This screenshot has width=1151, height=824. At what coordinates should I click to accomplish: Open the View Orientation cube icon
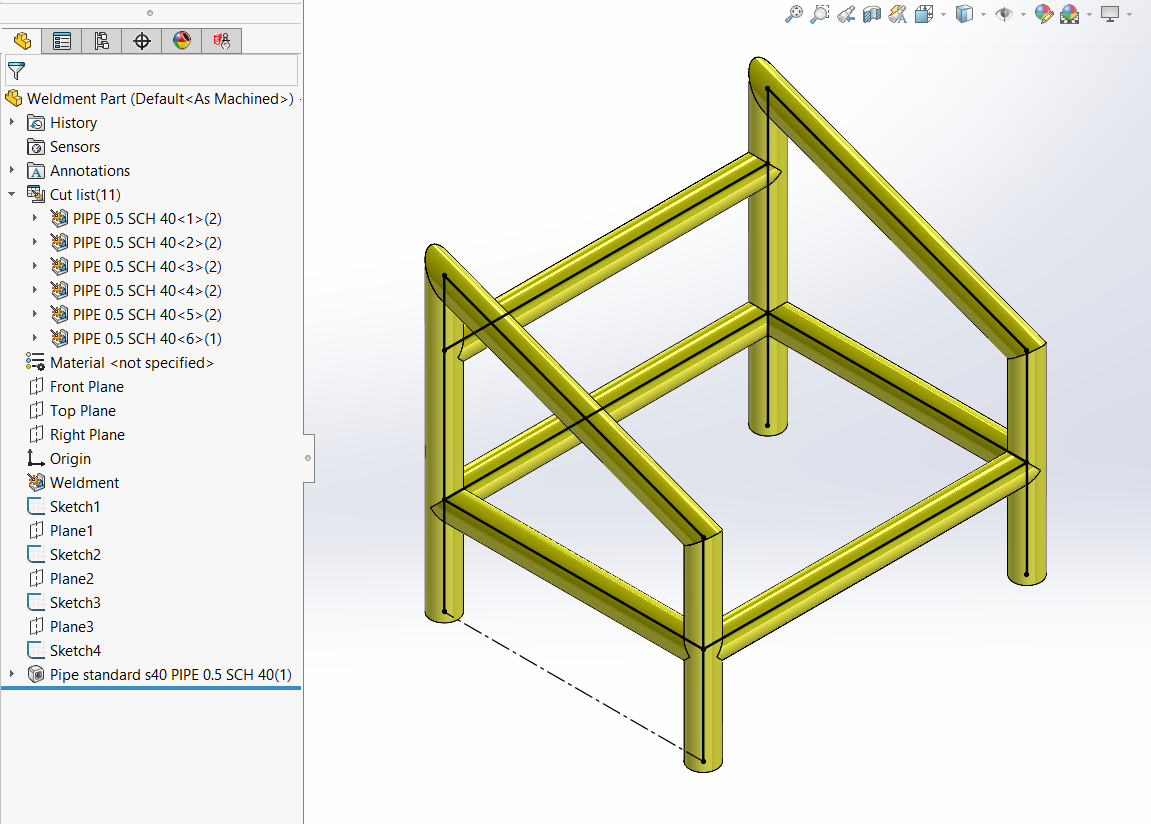[x=923, y=14]
